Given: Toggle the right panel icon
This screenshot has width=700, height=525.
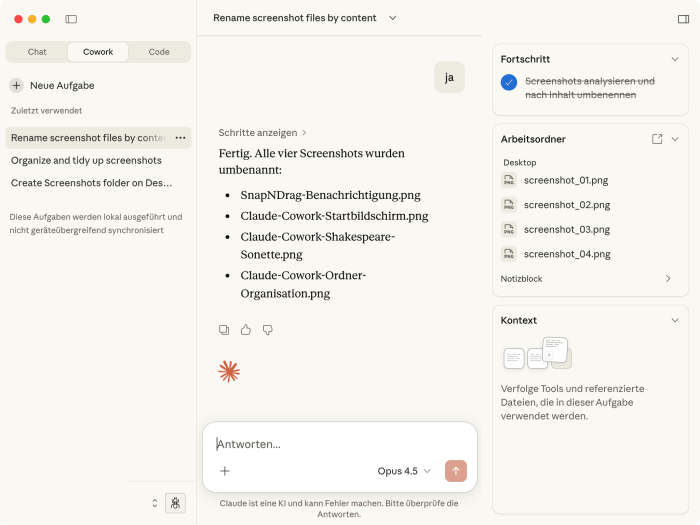Looking at the screenshot, I should click(683, 19).
